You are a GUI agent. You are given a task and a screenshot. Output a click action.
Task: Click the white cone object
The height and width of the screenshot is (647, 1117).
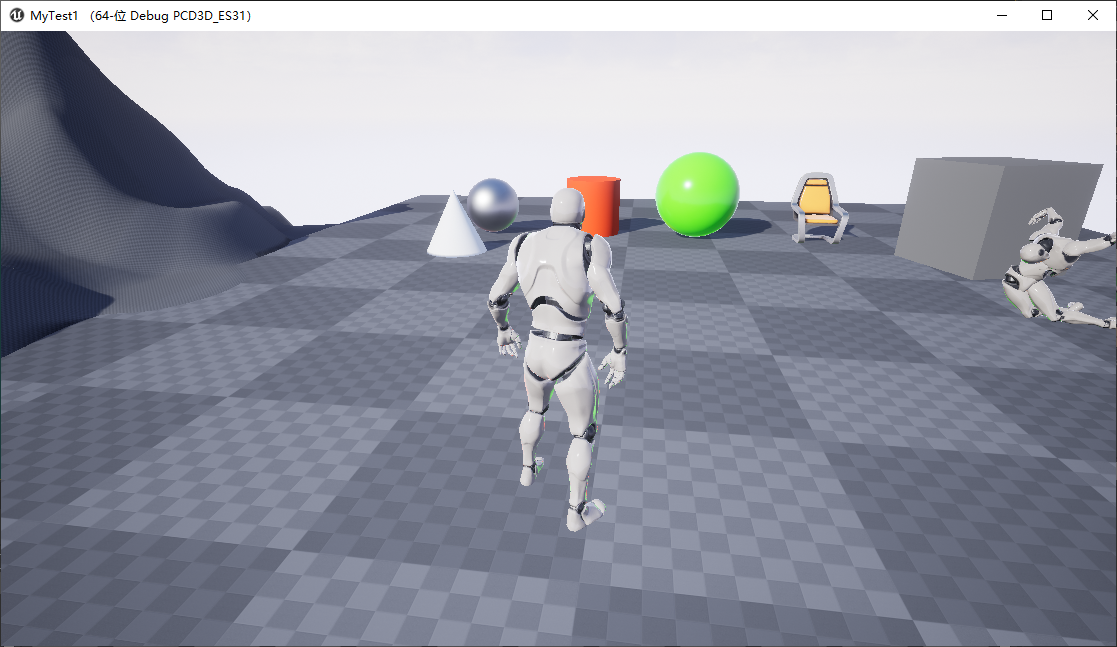click(x=456, y=225)
